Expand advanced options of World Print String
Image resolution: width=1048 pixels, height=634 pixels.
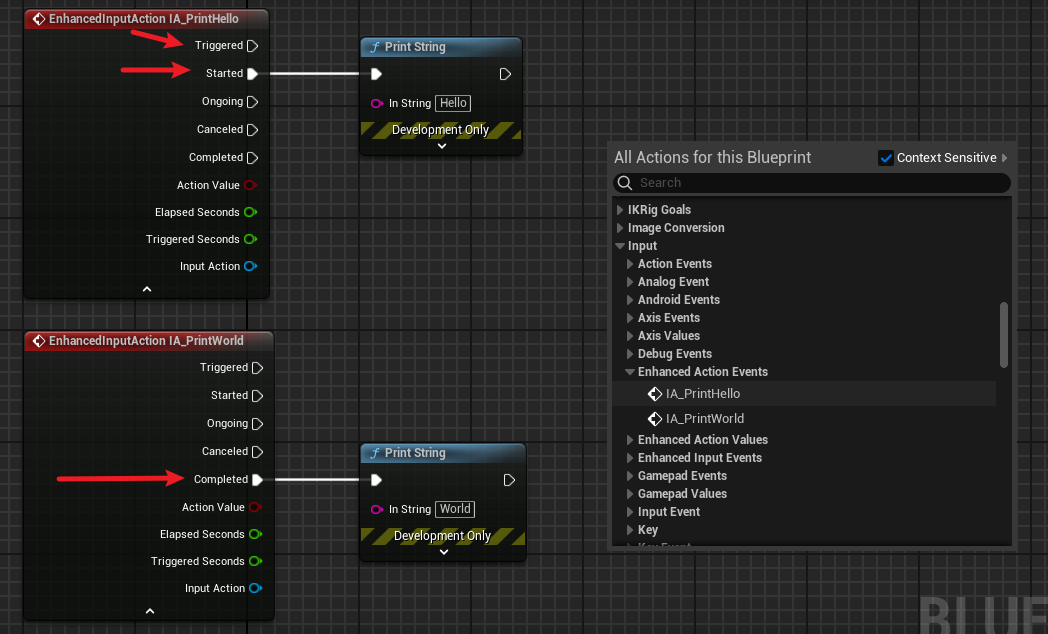[444, 552]
